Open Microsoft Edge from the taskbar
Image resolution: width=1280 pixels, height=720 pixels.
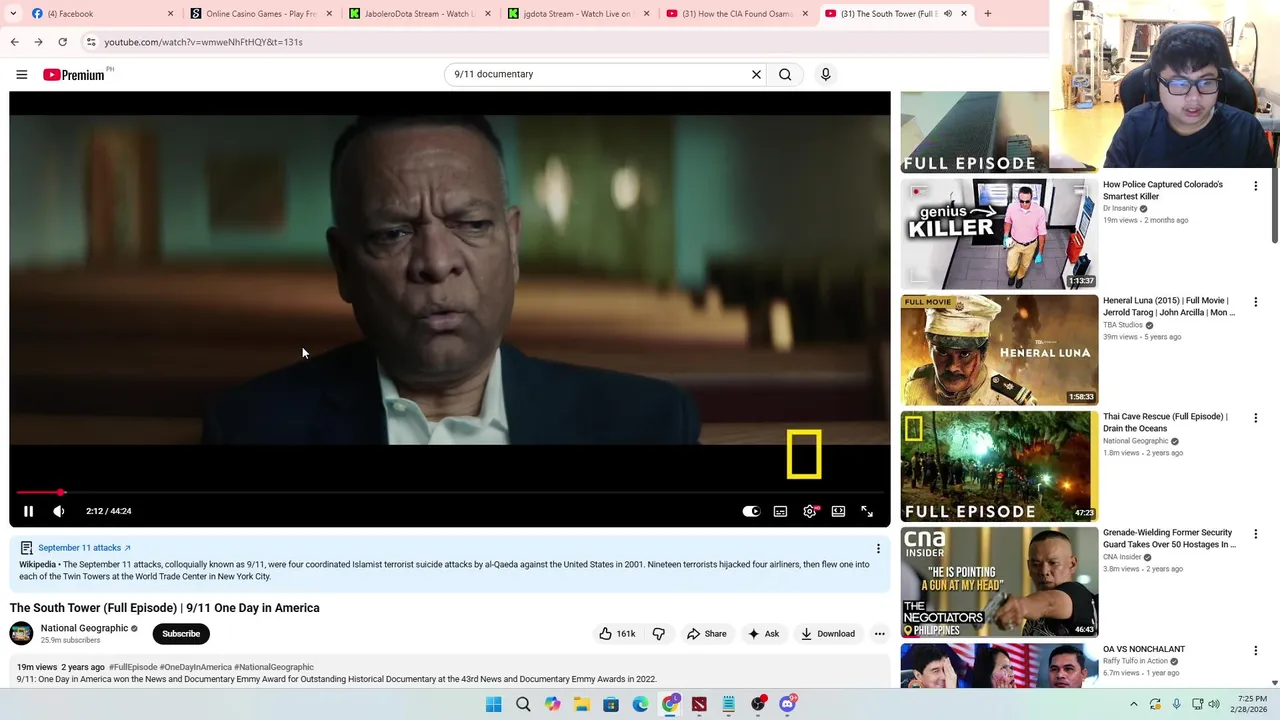(x=640, y=705)
